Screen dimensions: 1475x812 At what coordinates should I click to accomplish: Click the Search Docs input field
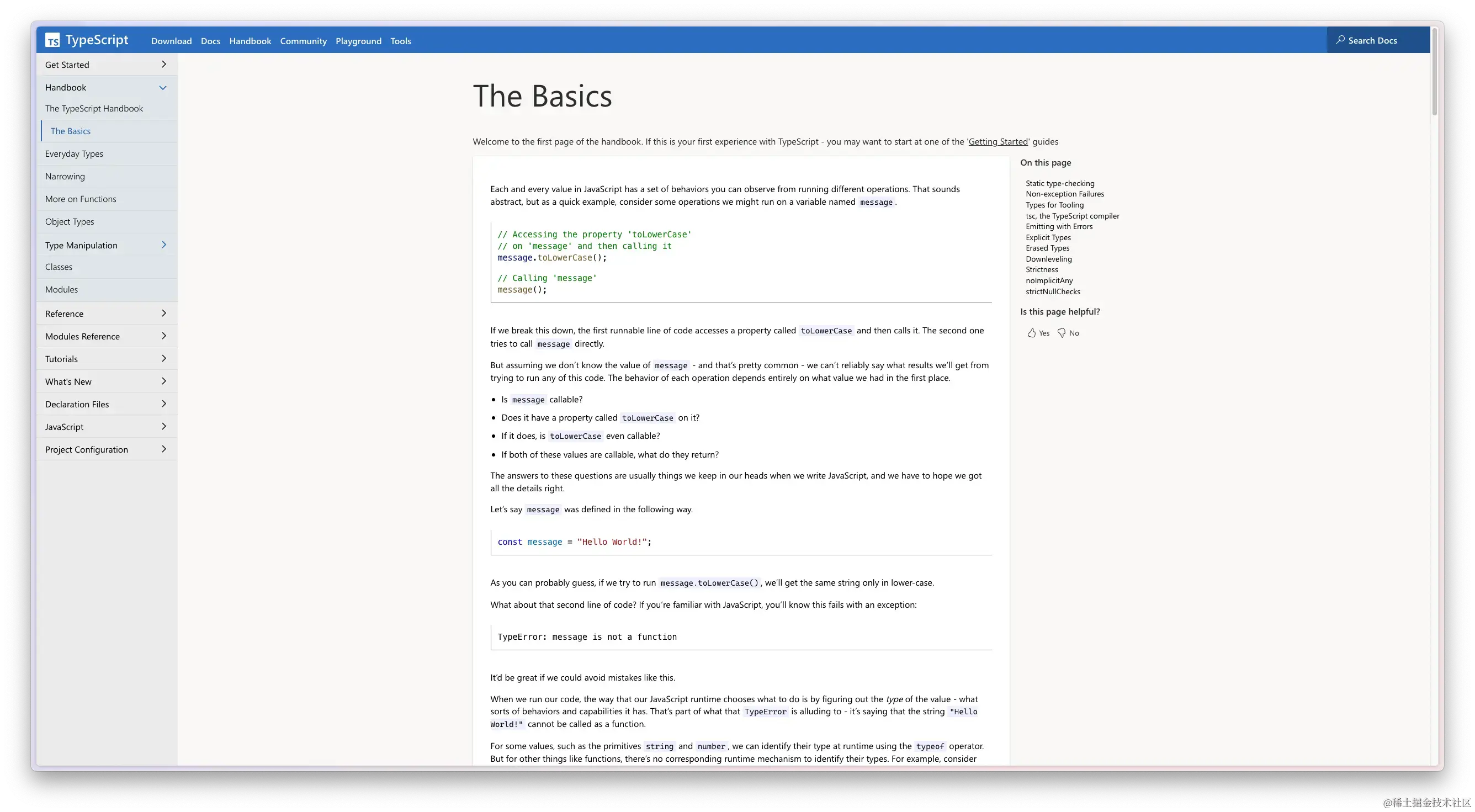point(1380,40)
